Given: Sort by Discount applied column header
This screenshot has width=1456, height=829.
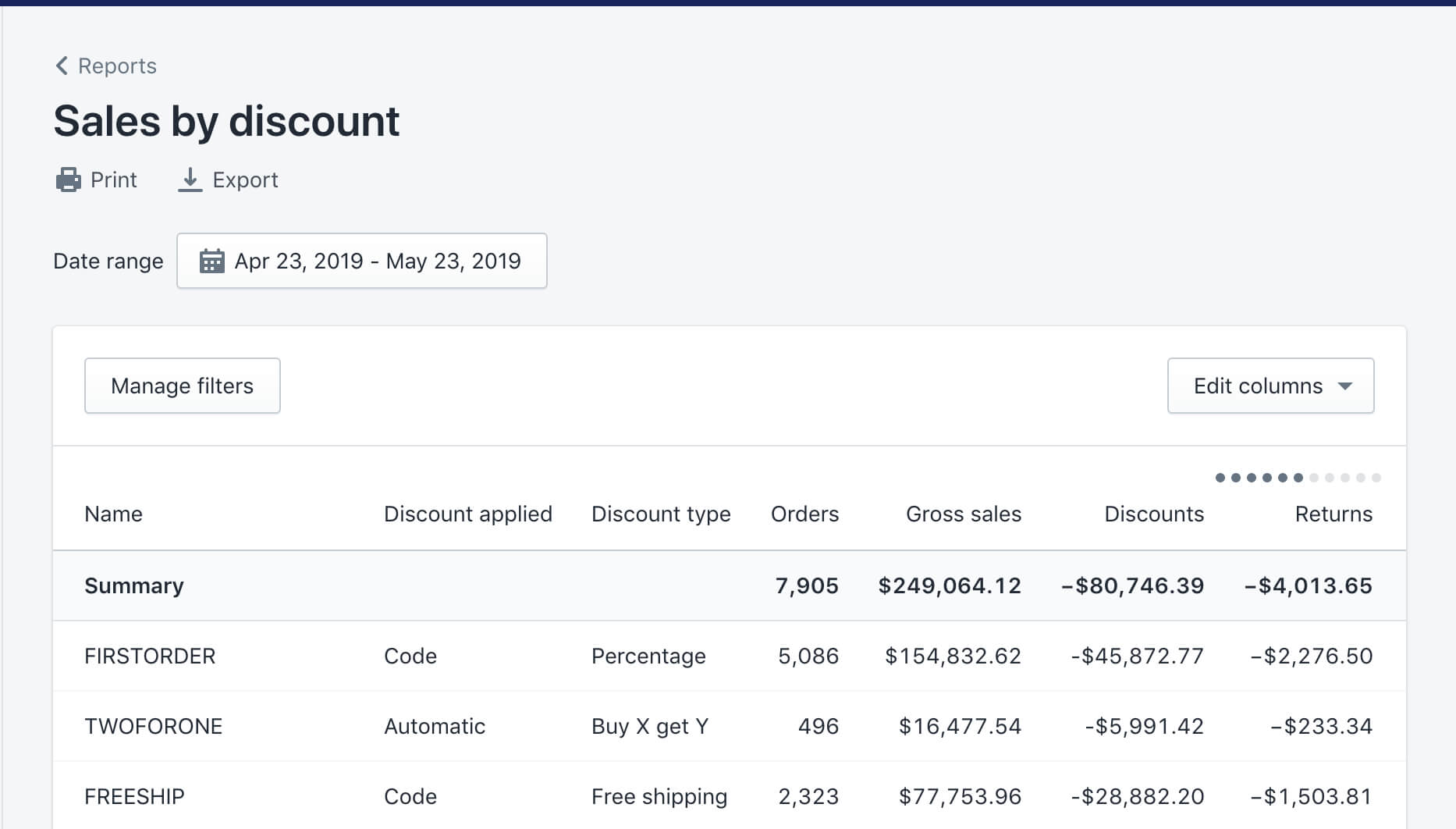Looking at the screenshot, I should pos(468,514).
